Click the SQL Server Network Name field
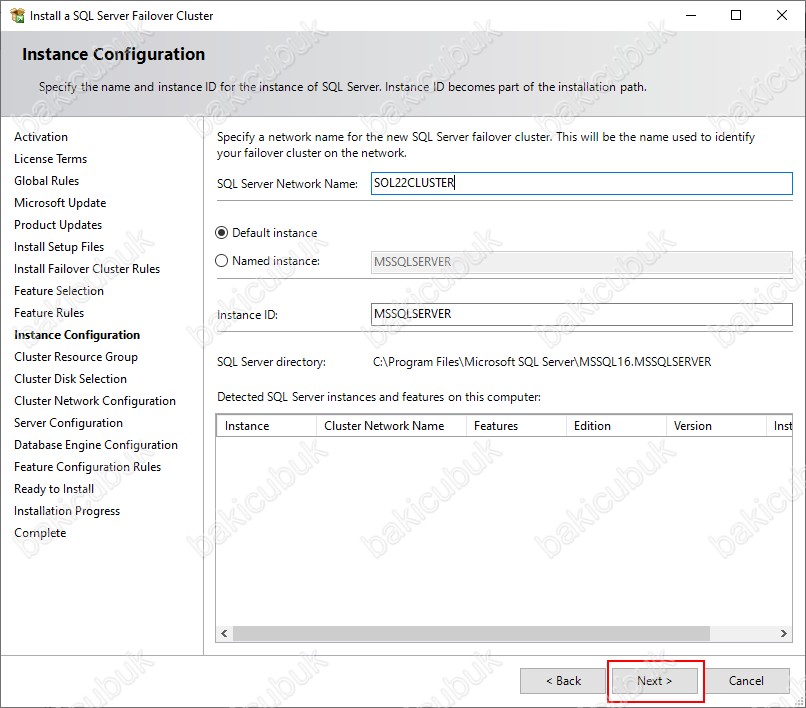This screenshot has height=708, width=806. tap(581, 184)
